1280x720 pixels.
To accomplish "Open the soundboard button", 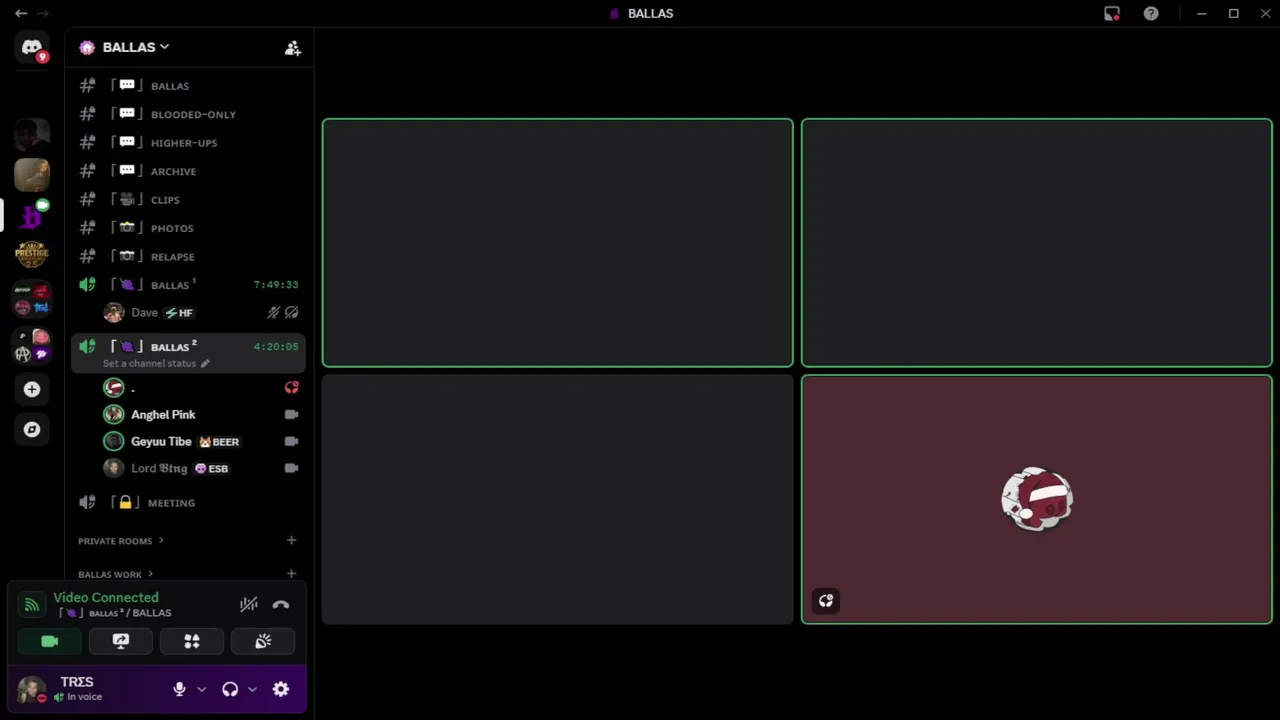I will coord(263,641).
